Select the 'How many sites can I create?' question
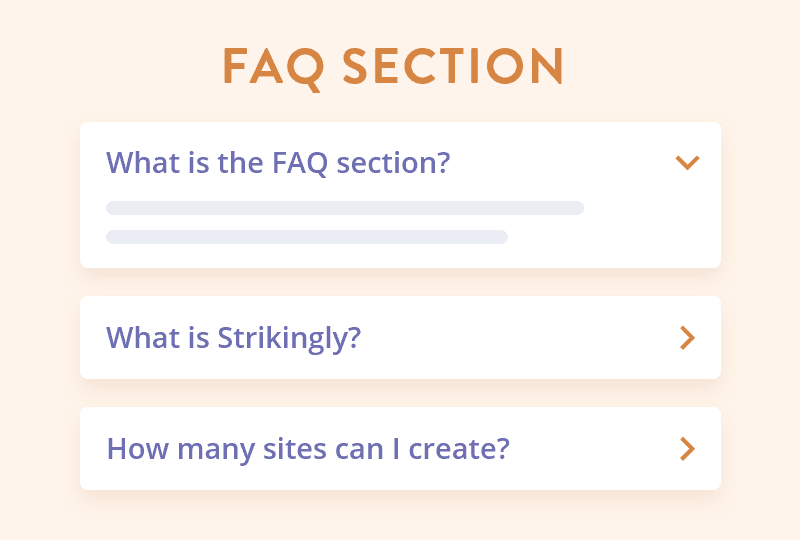This screenshot has width=800, height=540. click(x=308, y=448)
